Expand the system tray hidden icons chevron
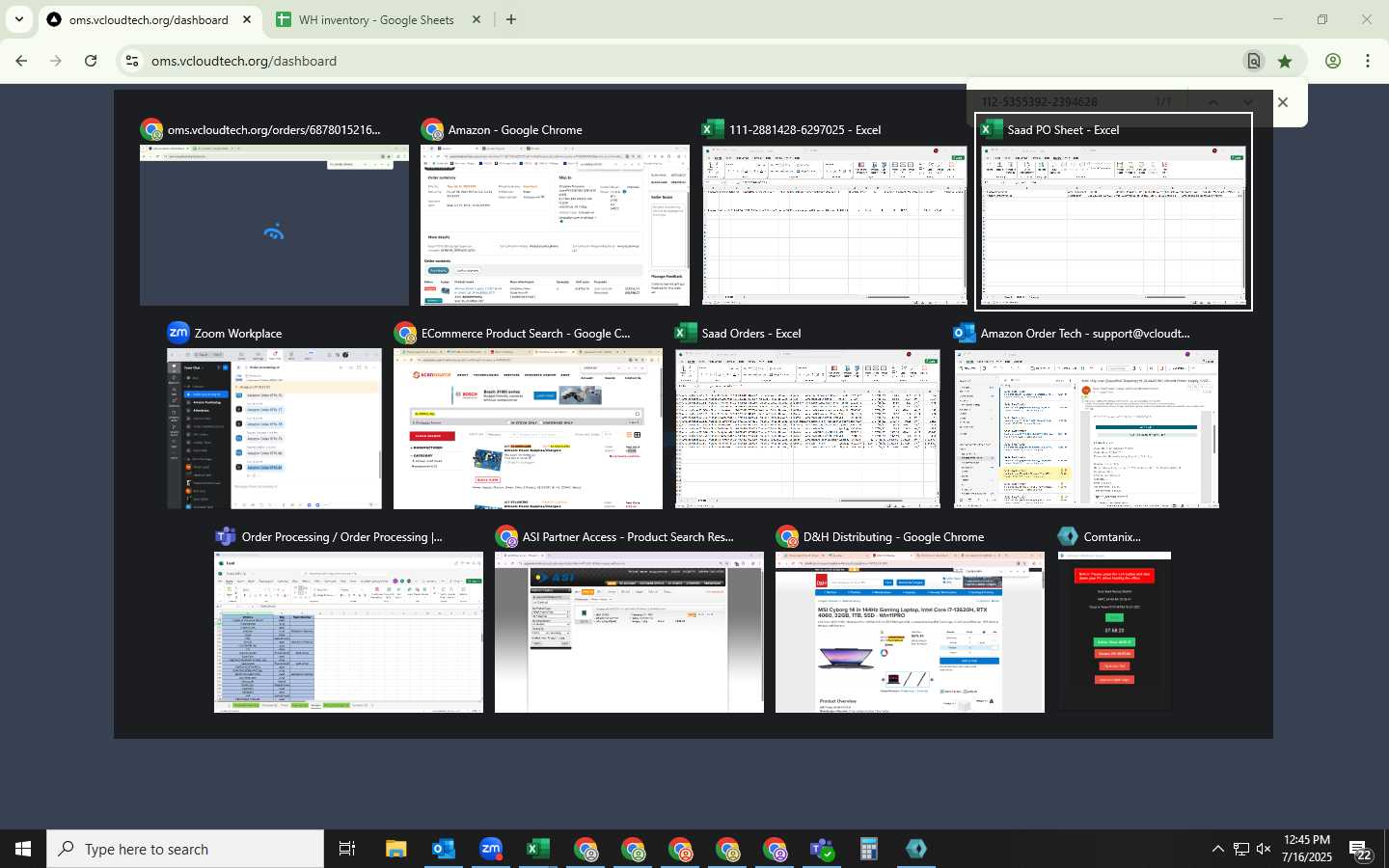Image resolution: width=1389 pixels, height=868 pixels. tap(1218, 849)
